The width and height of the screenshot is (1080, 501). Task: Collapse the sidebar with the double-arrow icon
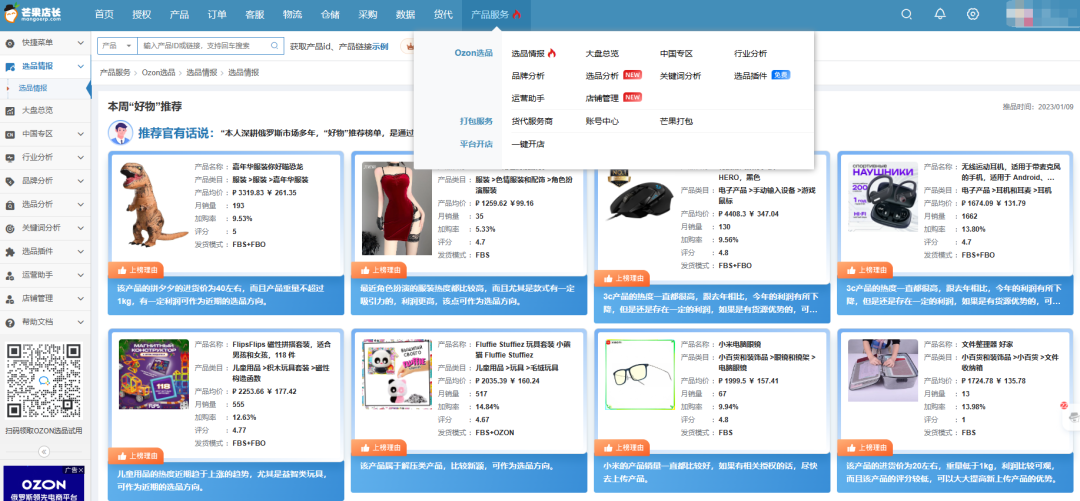point(44,451)
